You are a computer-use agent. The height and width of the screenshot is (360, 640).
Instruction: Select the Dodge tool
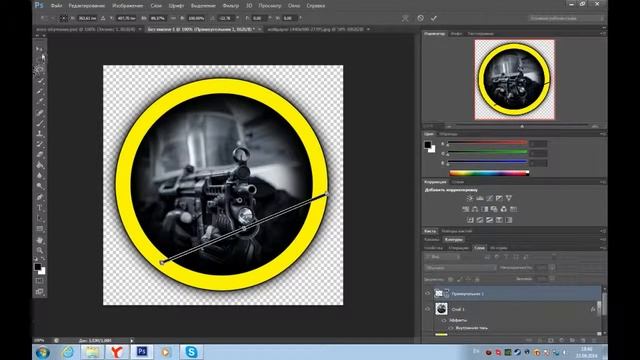click(40, 187)
